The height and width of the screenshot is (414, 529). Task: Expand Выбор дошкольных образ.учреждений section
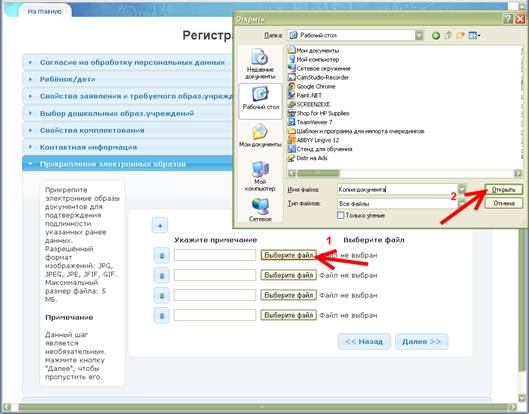pyautogui.click(x=127, y=113)
